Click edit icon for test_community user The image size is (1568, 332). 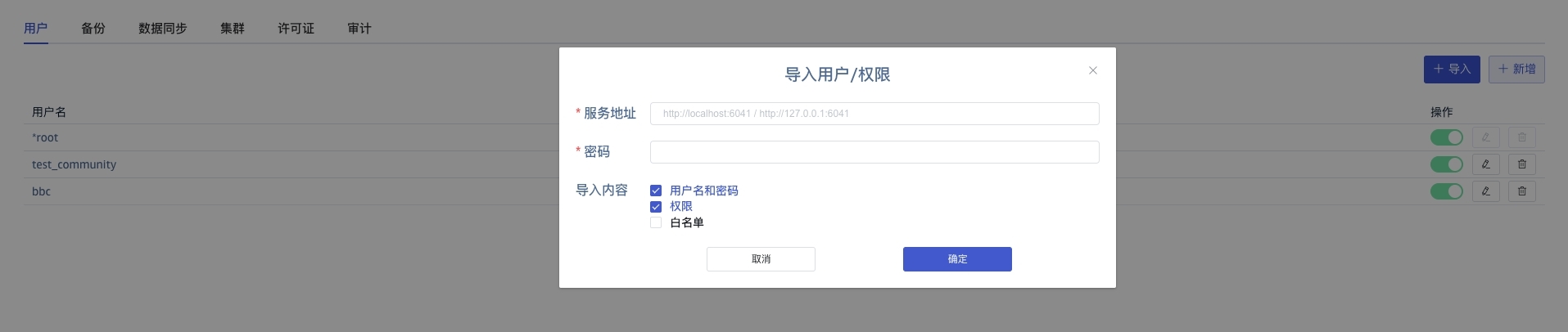(1485, 164)
